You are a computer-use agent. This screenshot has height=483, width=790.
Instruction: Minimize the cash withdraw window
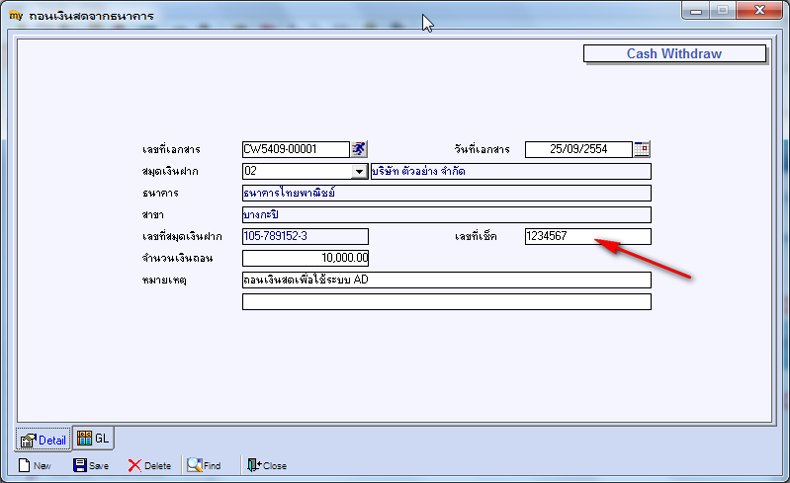[x=696, y=10]
